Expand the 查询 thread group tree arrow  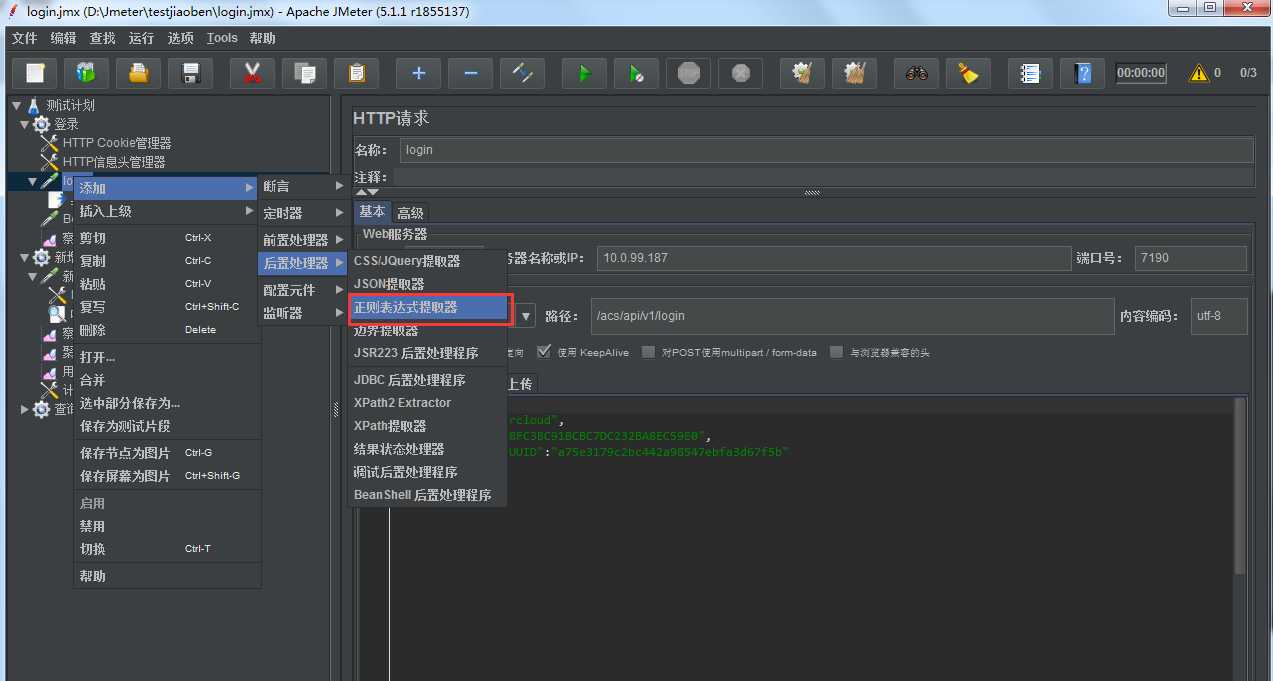click(x=25, y=409)
